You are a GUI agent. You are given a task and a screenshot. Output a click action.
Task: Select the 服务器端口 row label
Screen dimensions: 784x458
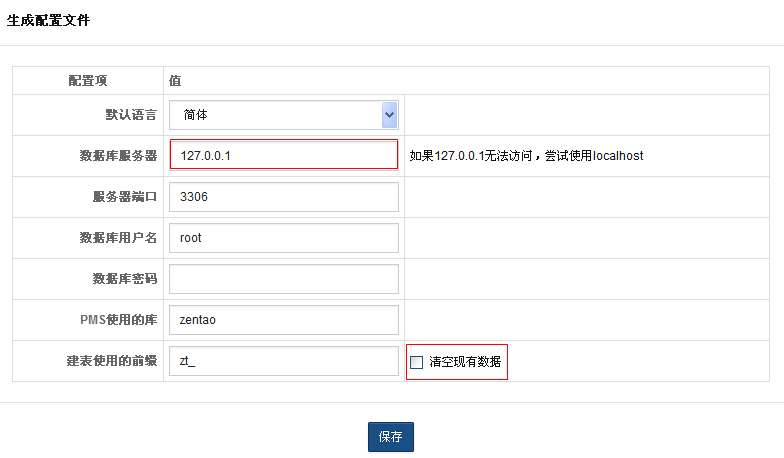[x=124, y=197]
